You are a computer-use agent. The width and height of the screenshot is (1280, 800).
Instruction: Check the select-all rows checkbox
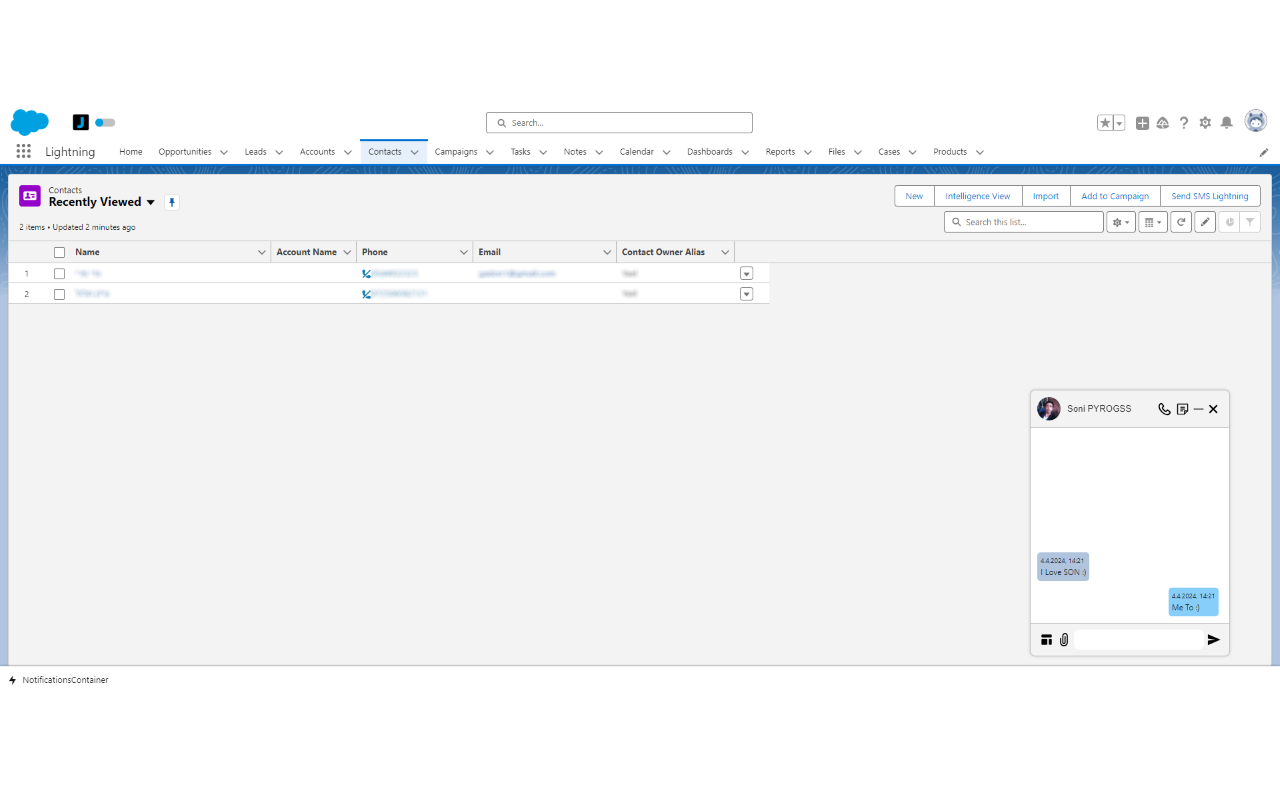pos(59,252)
